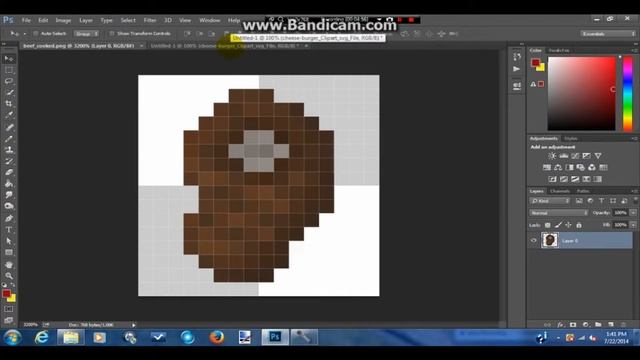Delete layer trash icon

point(623,324)
